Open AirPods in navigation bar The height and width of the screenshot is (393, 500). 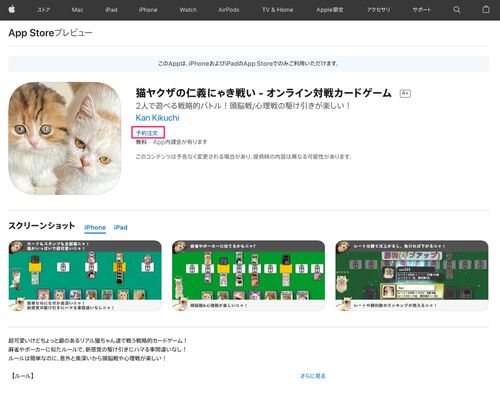pos(229,10)
